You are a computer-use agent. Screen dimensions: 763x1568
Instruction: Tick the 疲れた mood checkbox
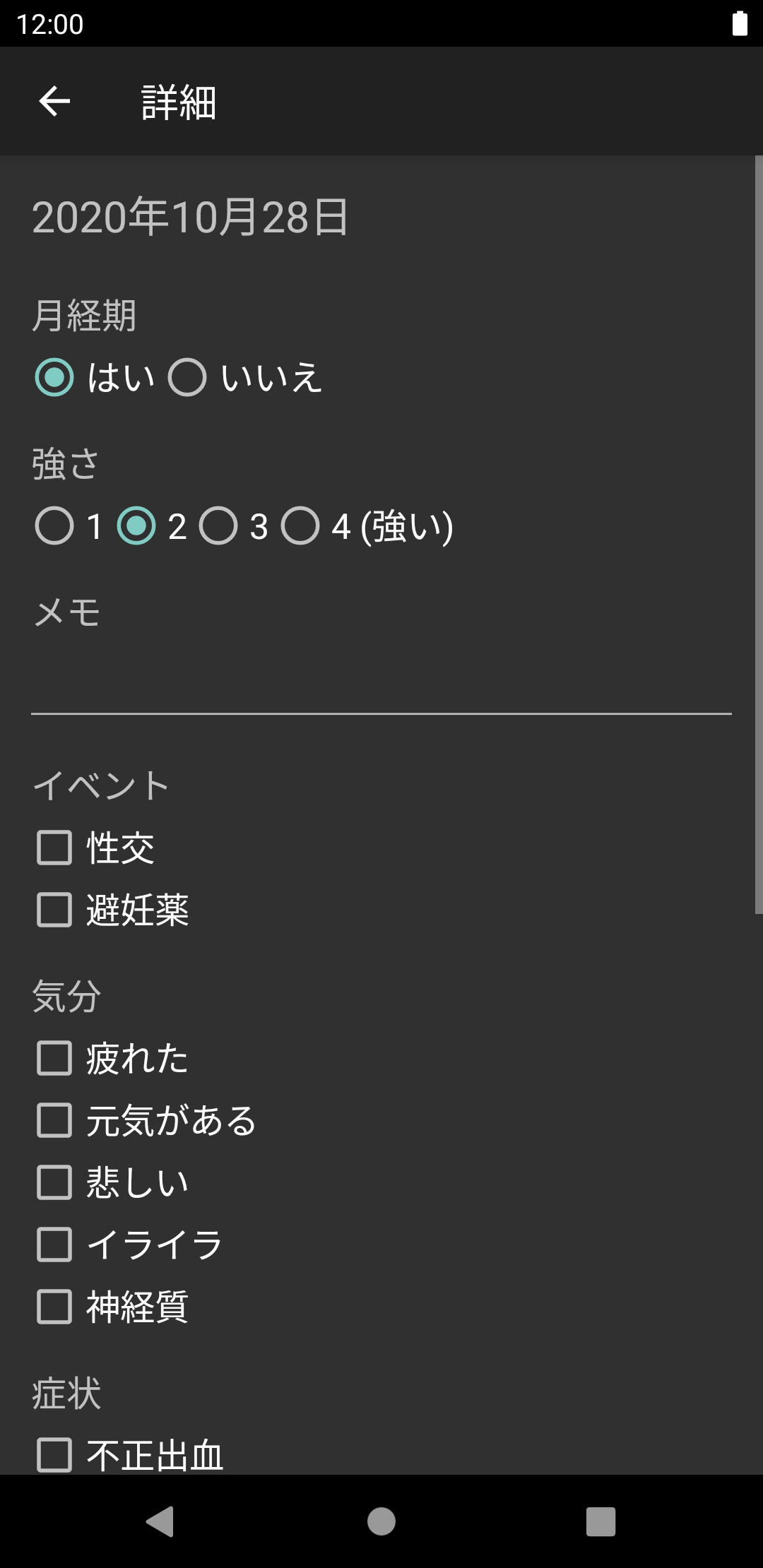(54, 1058)
